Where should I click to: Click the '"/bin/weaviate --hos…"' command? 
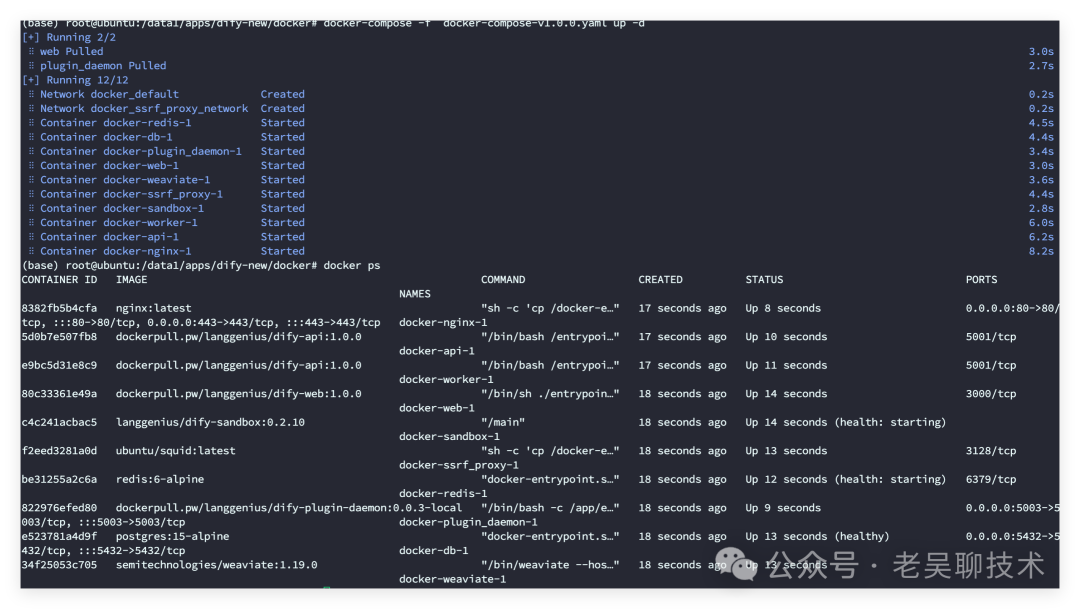click(x=550, y=565)
